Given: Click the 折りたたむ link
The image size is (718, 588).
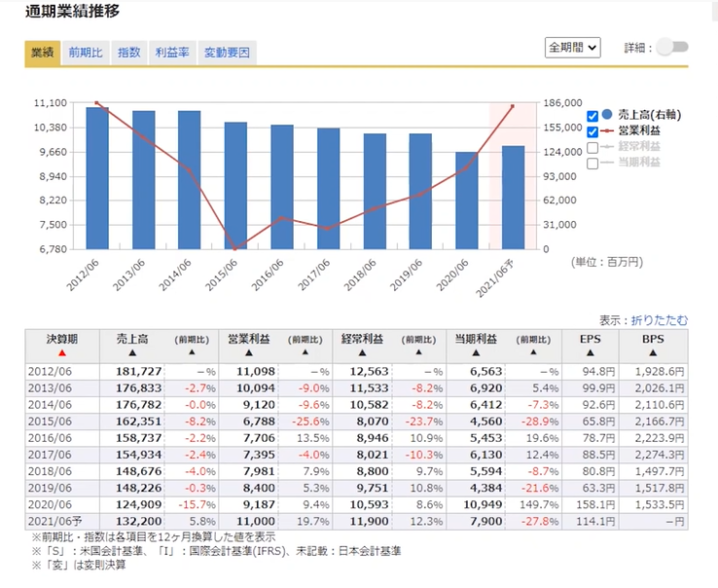Looking at the screenshot, I should 659,320.
